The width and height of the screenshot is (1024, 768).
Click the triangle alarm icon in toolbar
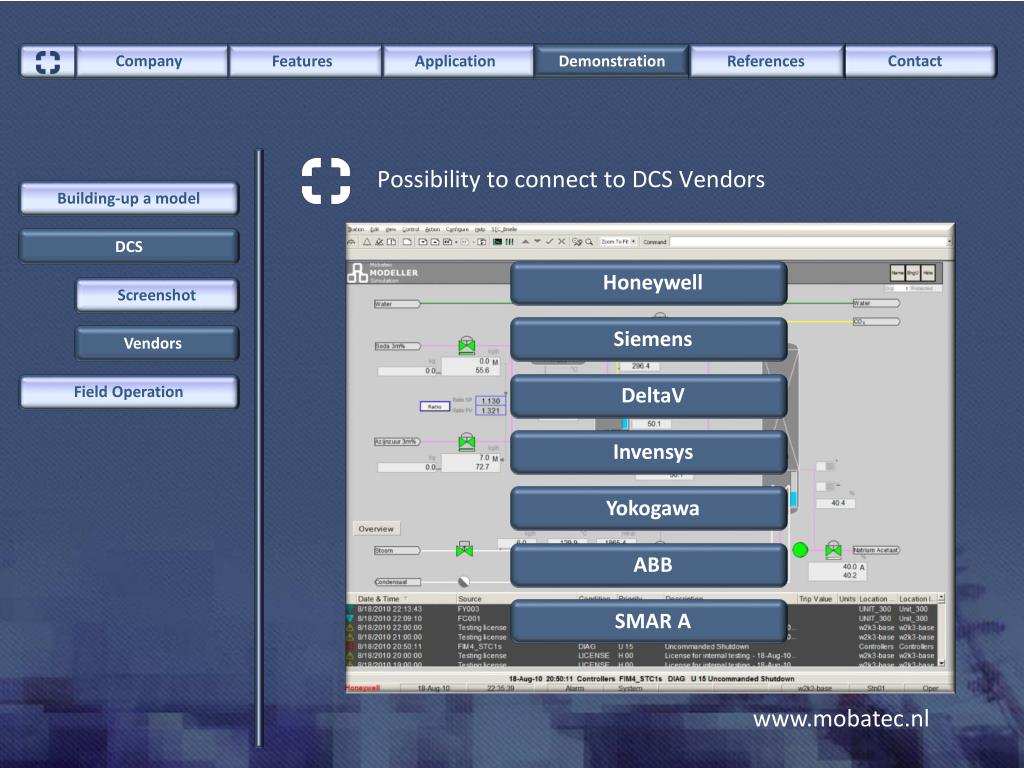click(x=367, y=242)
